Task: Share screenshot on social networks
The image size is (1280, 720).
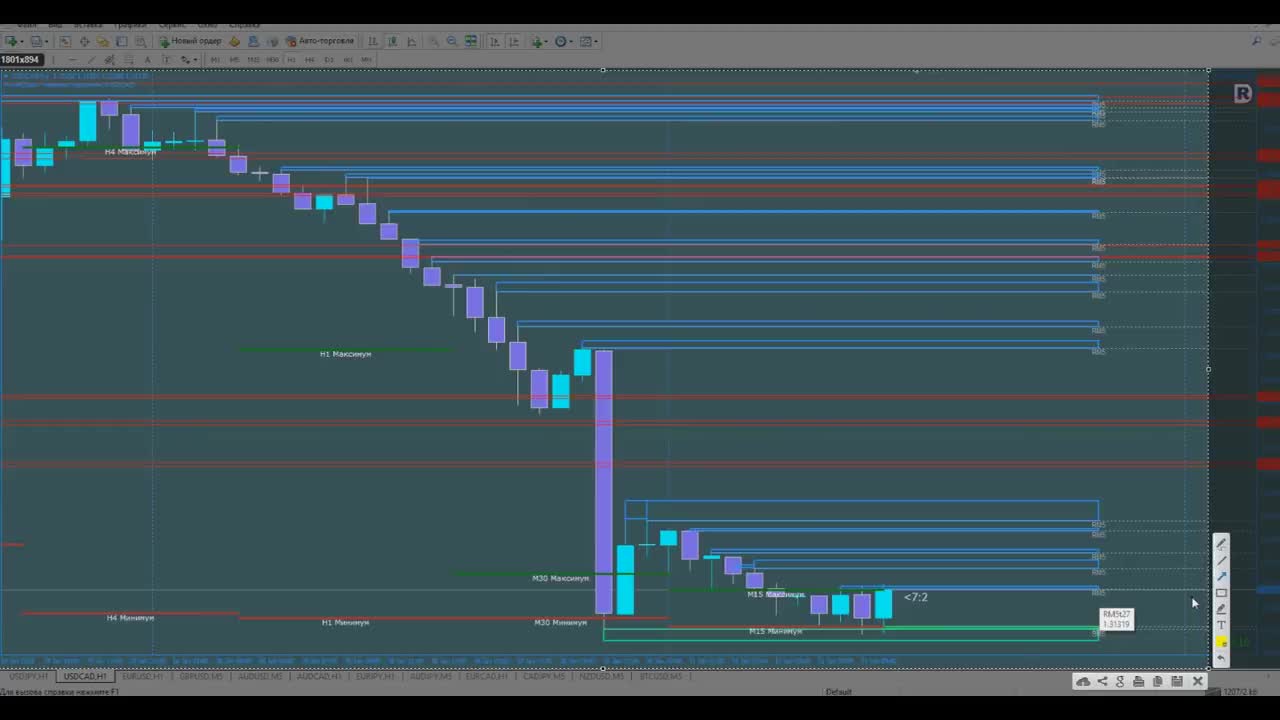Action: [1102, 681]
